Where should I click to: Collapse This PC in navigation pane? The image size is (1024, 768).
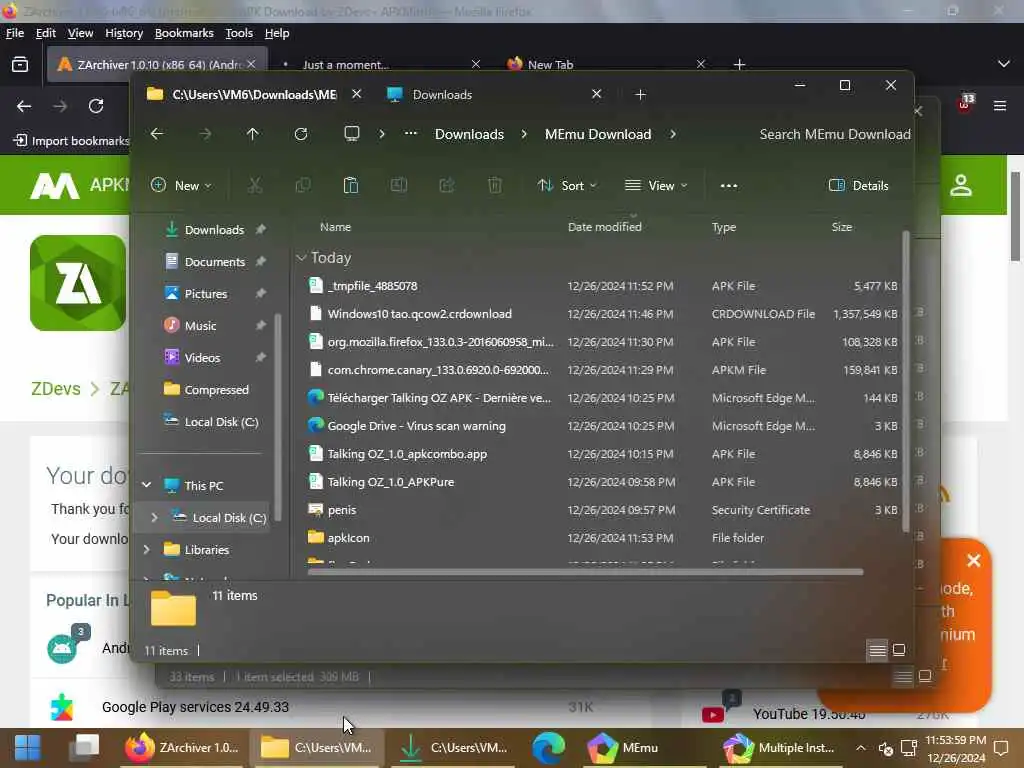[x=146, y=485]
